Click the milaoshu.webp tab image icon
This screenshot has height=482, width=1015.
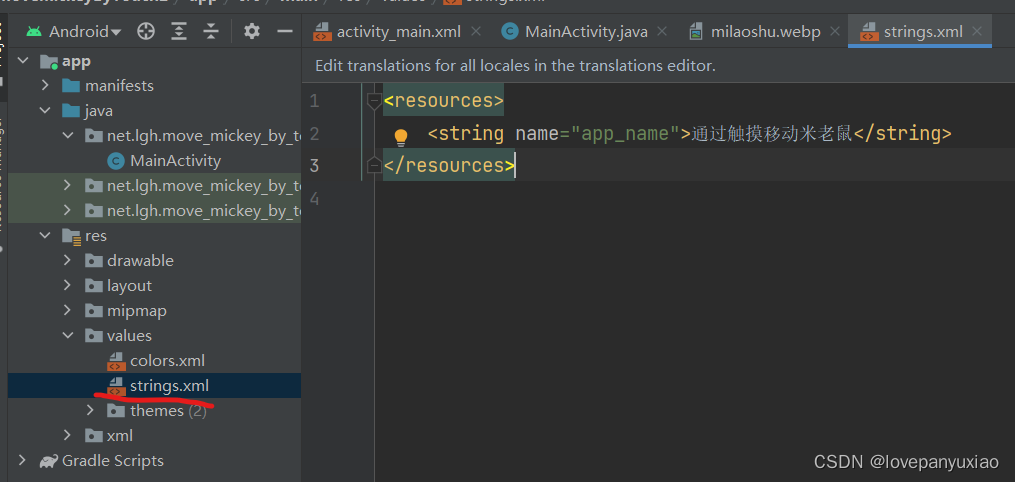pyautogui.click(x=697, y=32)
